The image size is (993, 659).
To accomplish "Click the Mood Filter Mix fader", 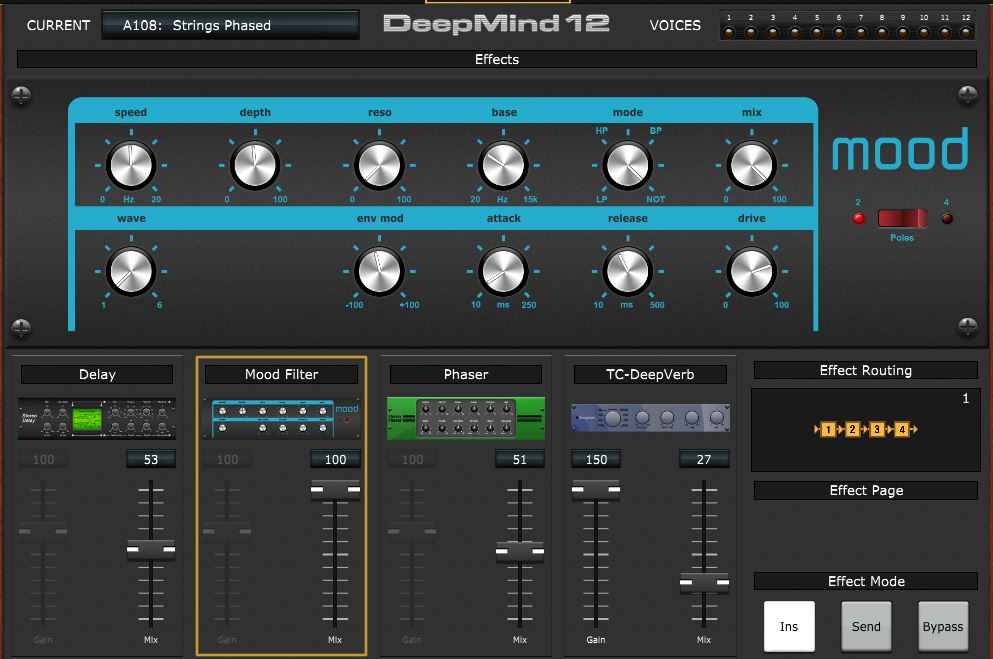I will pyautogui.click(x=335, y=491).
